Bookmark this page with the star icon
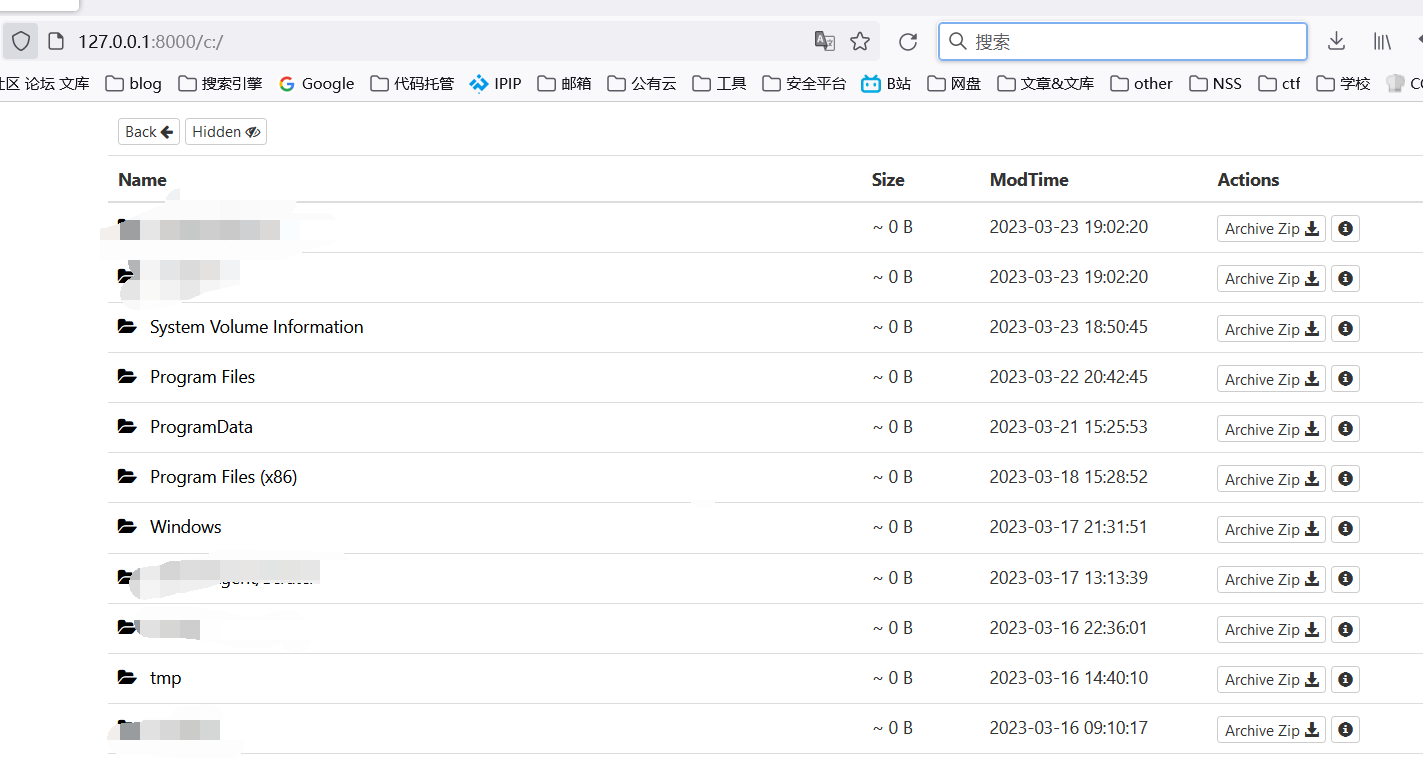The image size is (1423, 766). (x=860, y=41)
